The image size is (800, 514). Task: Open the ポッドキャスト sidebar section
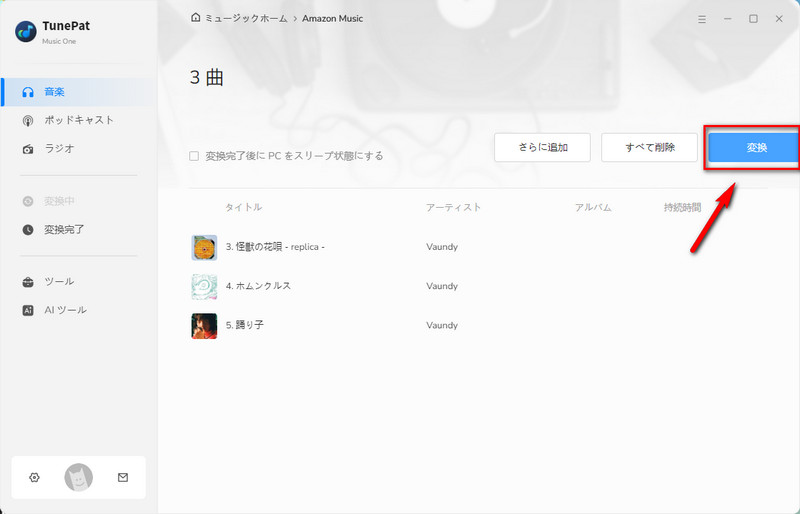[x=78, y=120]
